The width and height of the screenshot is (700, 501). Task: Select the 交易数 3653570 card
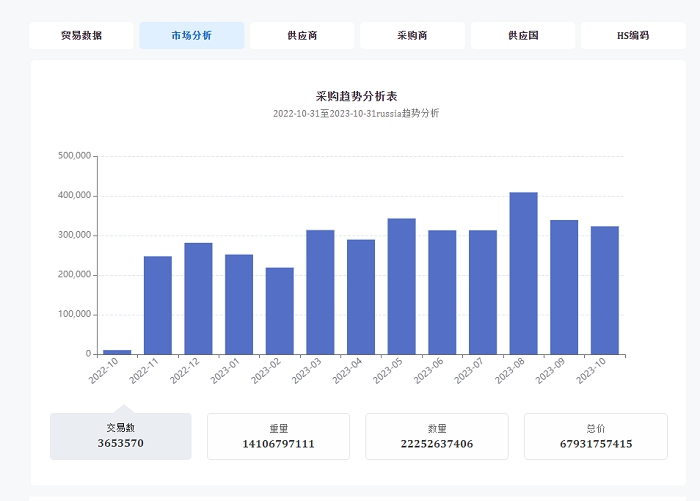click(x=121, y=436)
